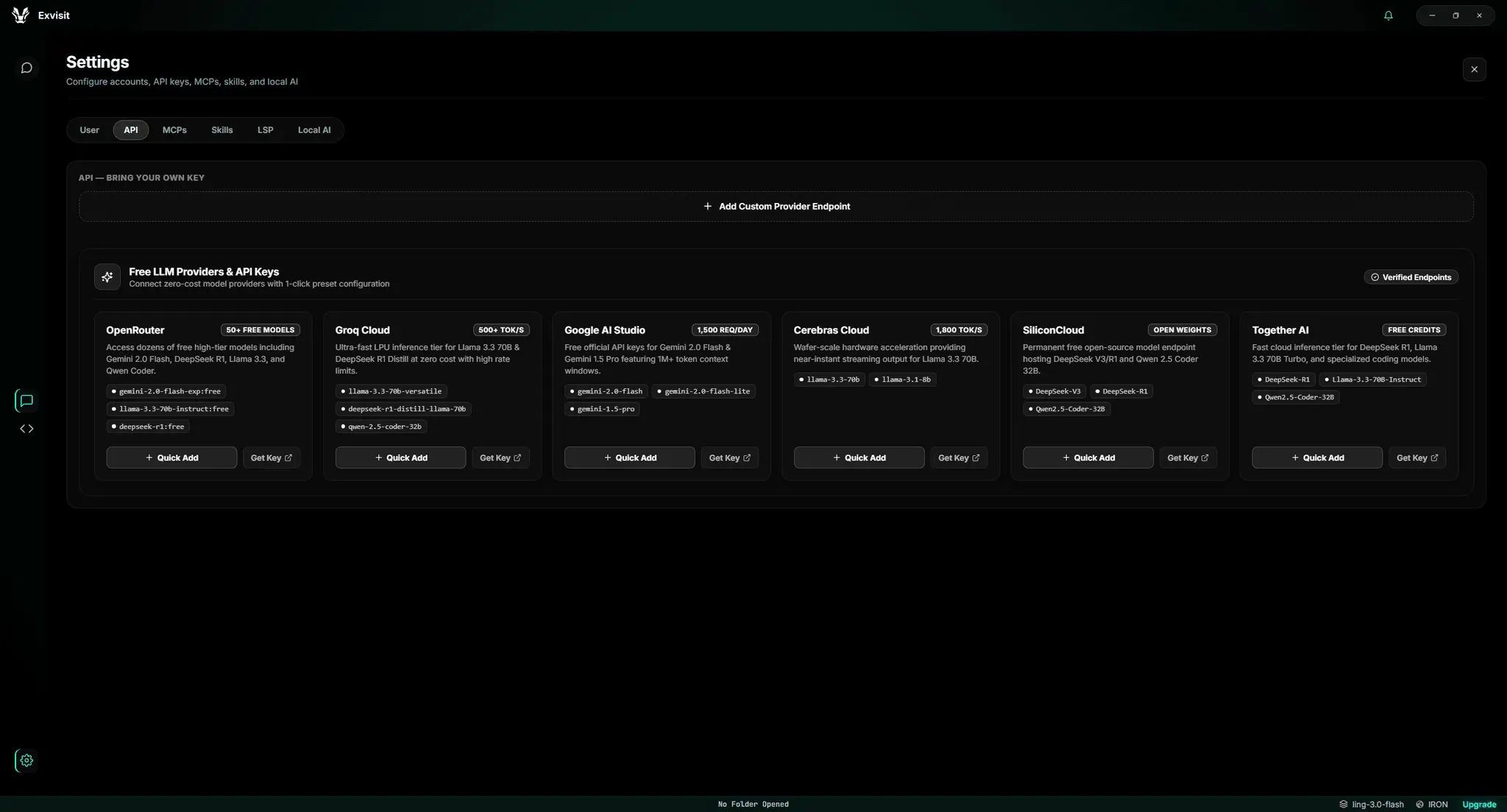The image size is (1507, 812).
Task: Select the highlighted chat panel sidebar icon
Action: pyautogui.click(x=26, y=401)
